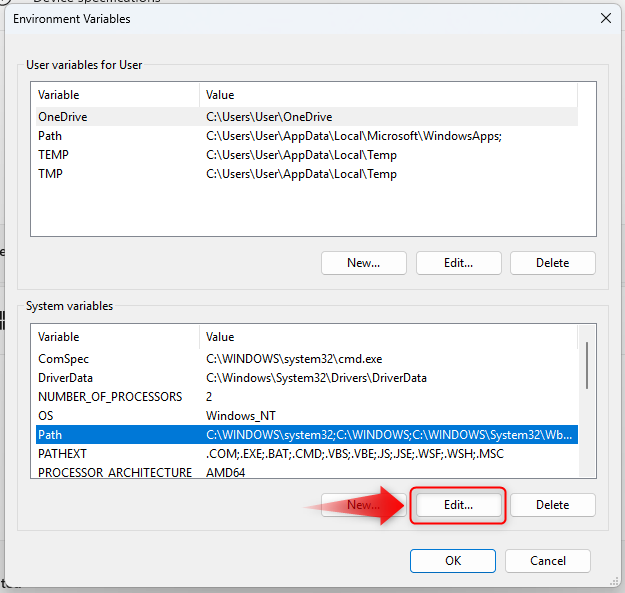Close the Environment Variables dialog

tap(605, 18)
